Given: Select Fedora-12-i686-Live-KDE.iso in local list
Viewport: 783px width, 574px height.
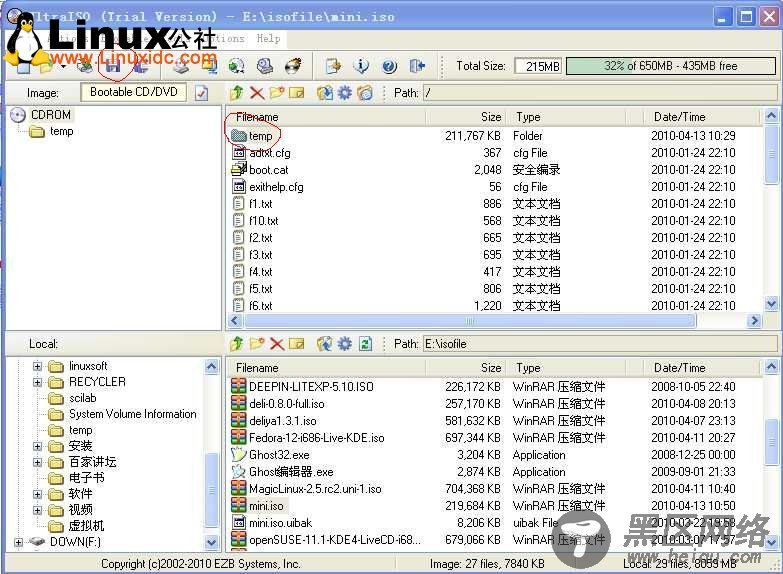Looking at the screenshot, I should click(494, 438).
